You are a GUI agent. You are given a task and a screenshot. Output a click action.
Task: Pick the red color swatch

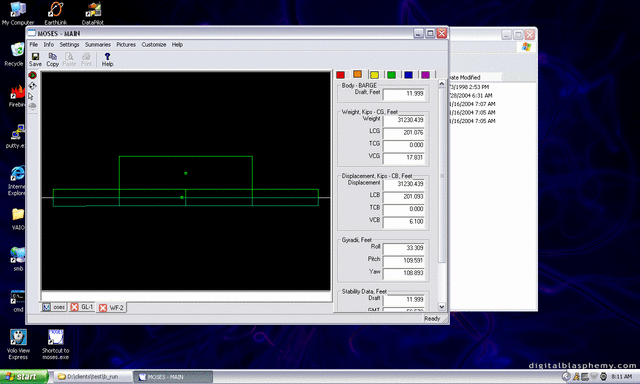click(x=340, y=75)
